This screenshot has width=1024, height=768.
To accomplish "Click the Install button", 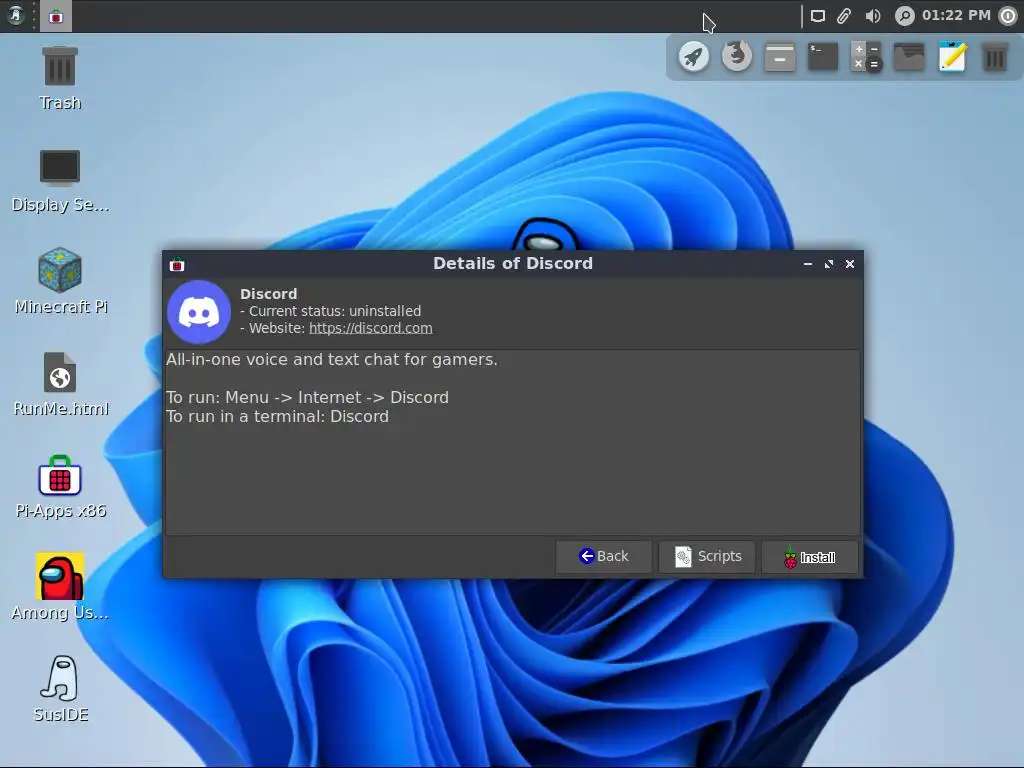I will tap(810, 557).
